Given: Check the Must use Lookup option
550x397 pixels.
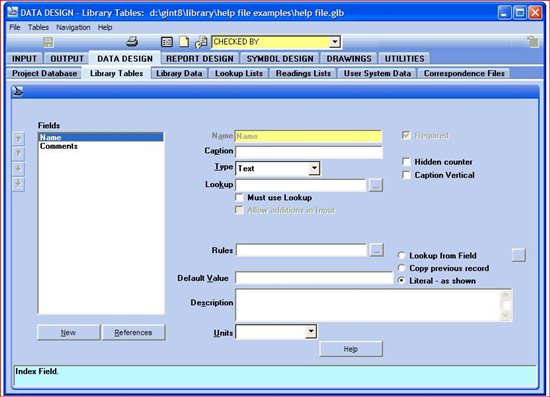Looking at the screenshot, I should pos(239,197).
